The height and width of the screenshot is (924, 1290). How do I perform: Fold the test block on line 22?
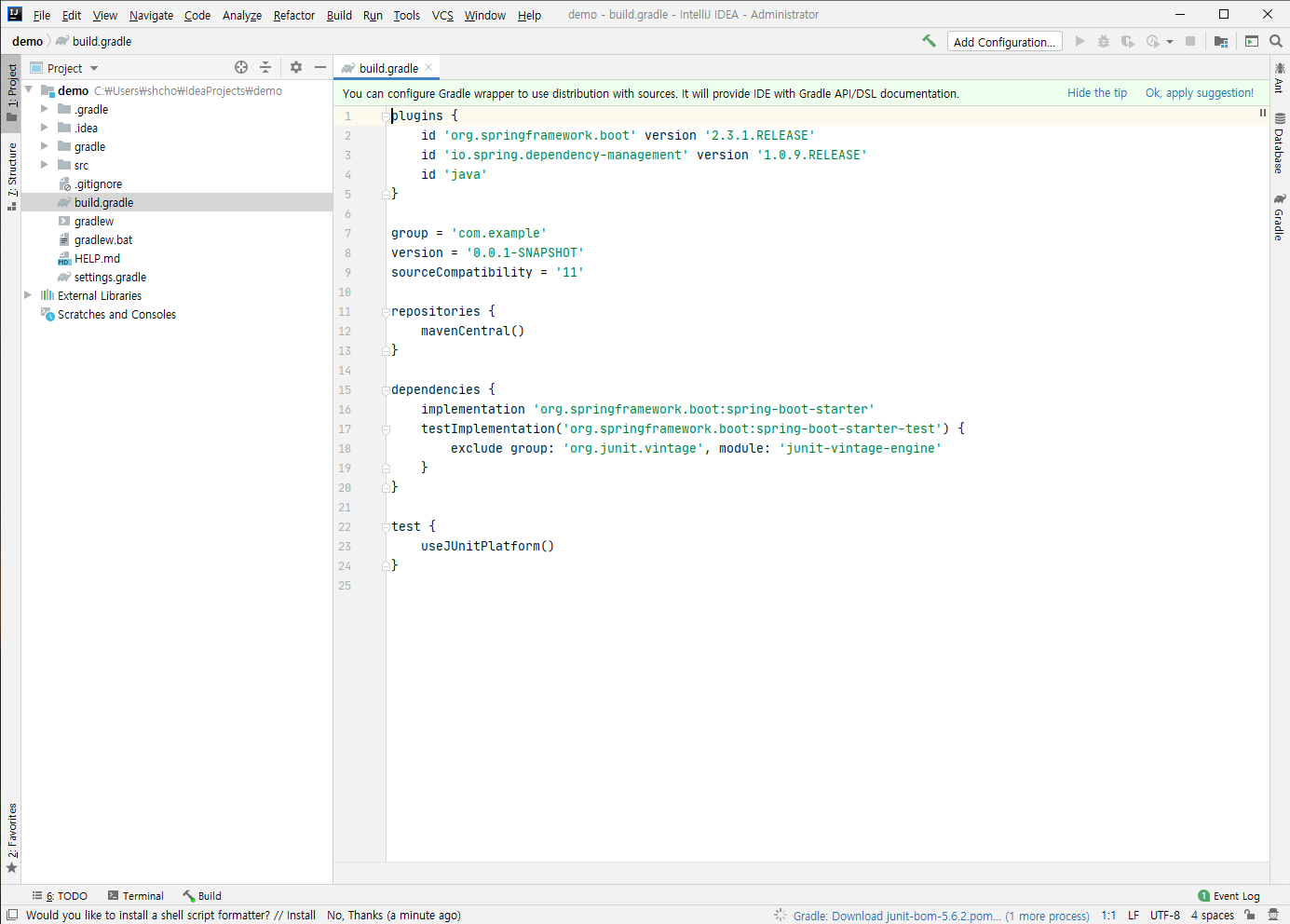[x=386, y=526]
